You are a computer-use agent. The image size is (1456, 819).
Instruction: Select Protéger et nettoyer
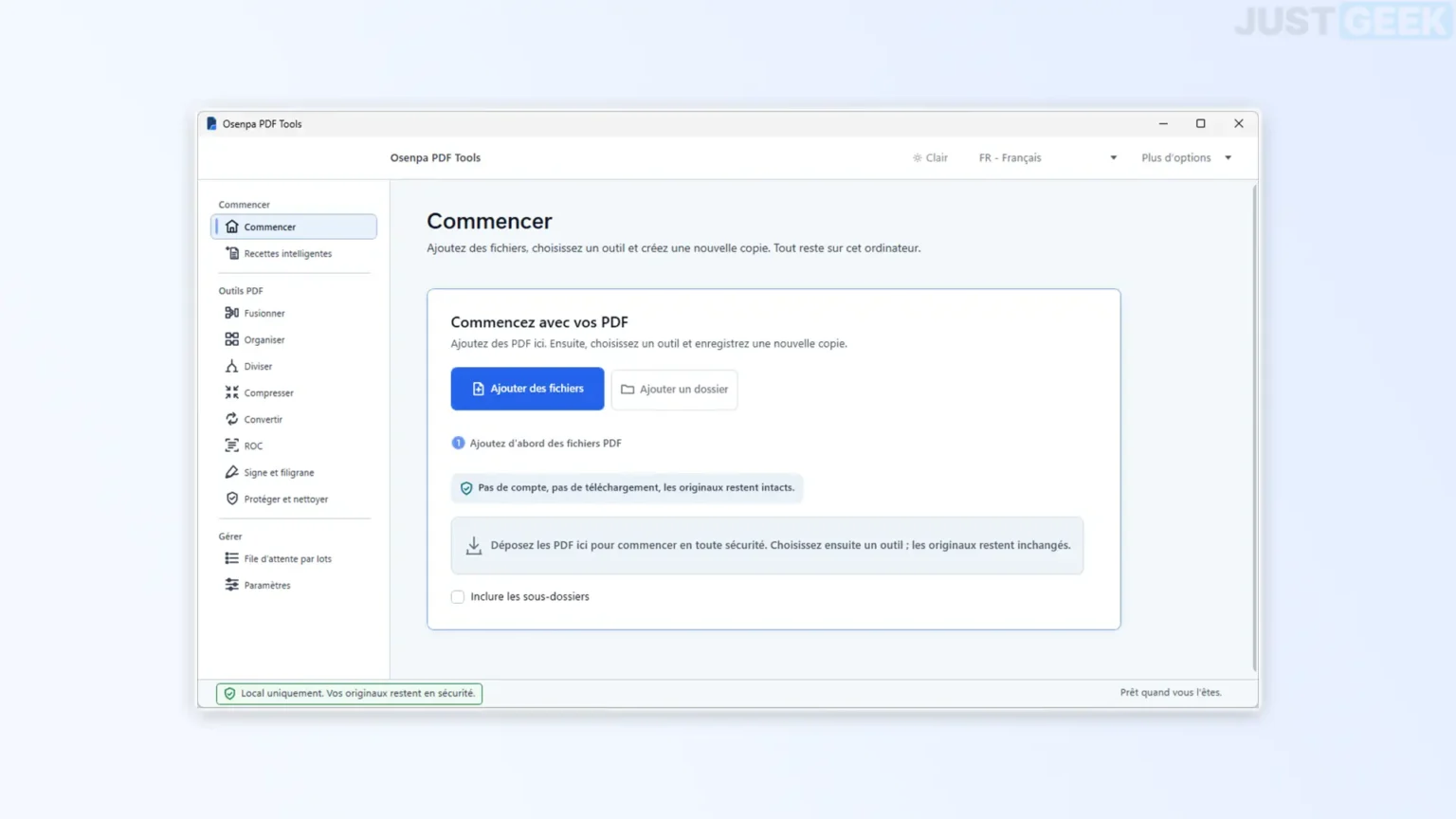tap(294, 499)
